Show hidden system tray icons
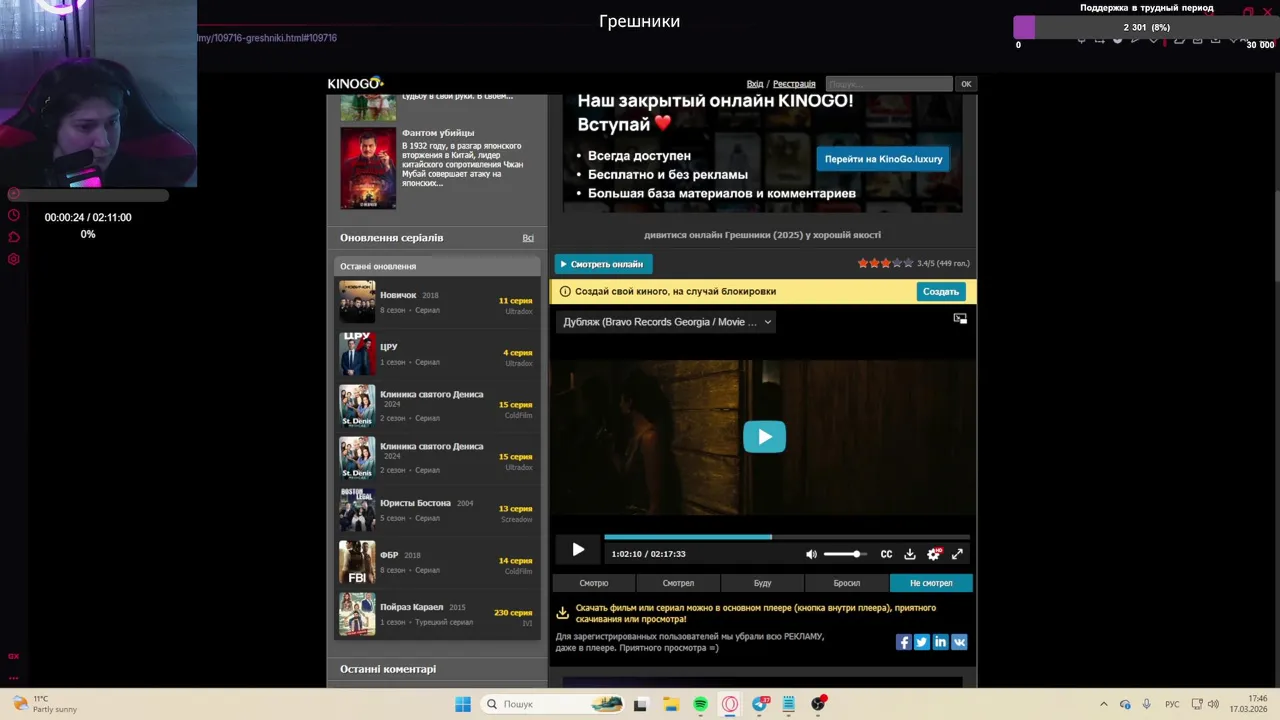1280x720 pixels. point(1104,704)
